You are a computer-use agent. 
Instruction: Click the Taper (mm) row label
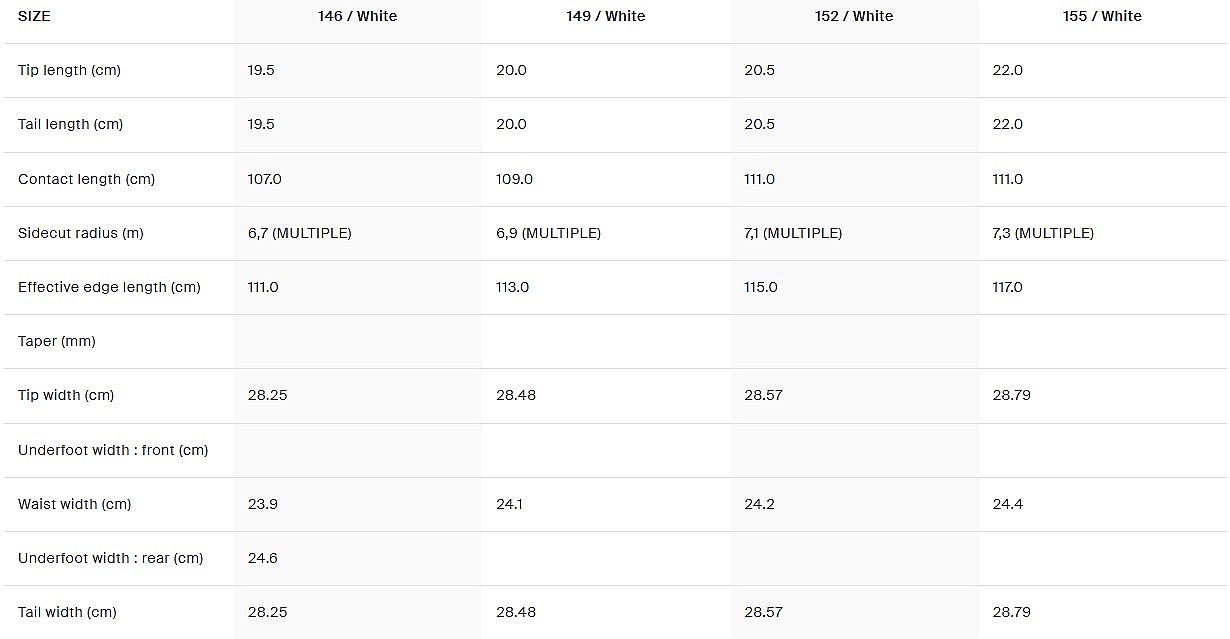click(x=57, y=341)
